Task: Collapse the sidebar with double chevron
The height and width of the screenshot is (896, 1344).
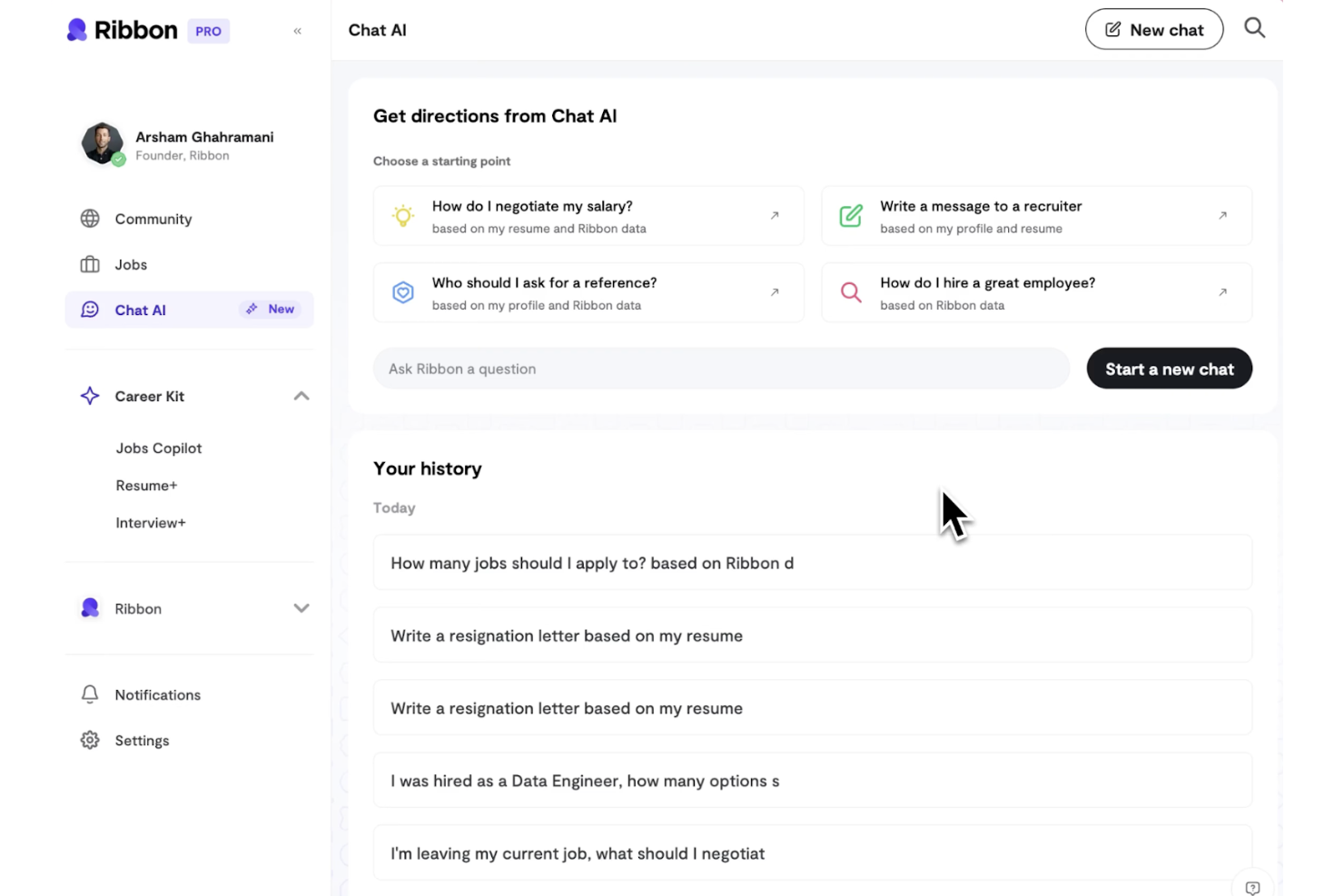Action: (297, 31)
